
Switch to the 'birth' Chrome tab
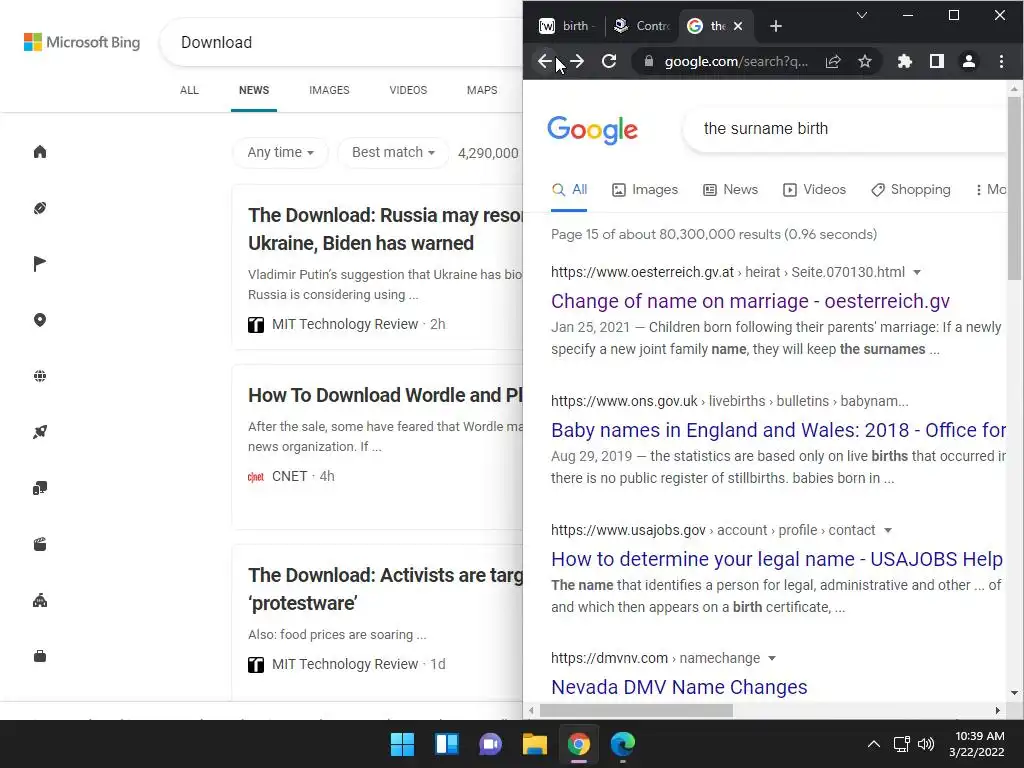coord(566,26)
